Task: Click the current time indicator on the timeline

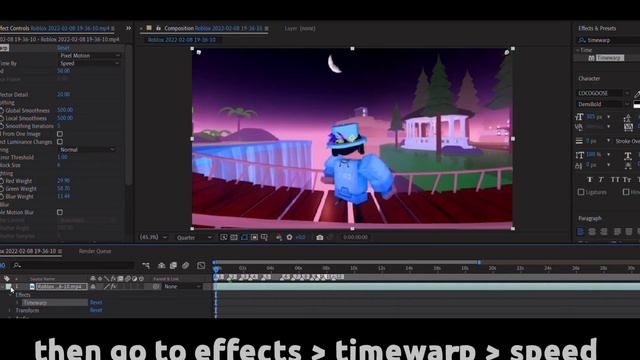Action: click(x=216, y=268)
